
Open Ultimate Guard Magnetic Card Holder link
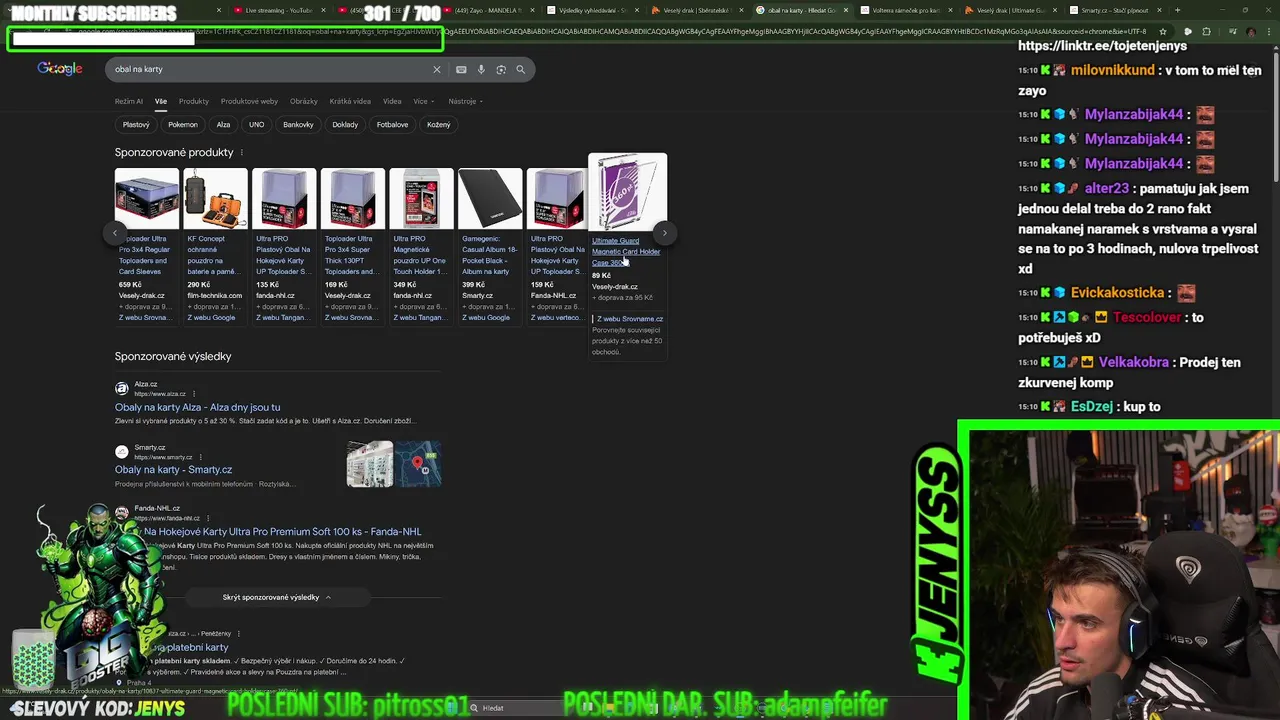tap(626, 251)
